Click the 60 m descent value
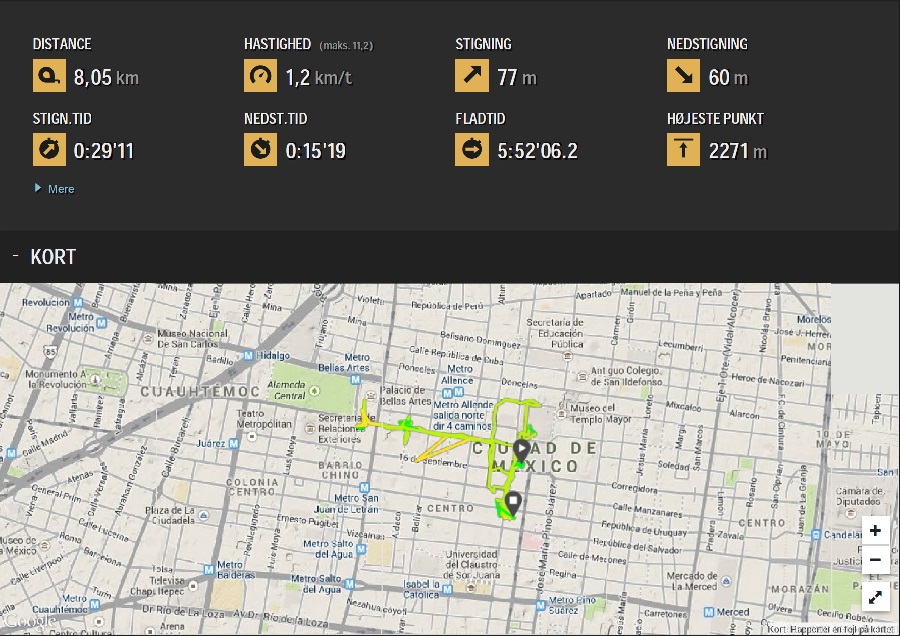The width and height of the screenshot is (900, 636). pos(728,77)
